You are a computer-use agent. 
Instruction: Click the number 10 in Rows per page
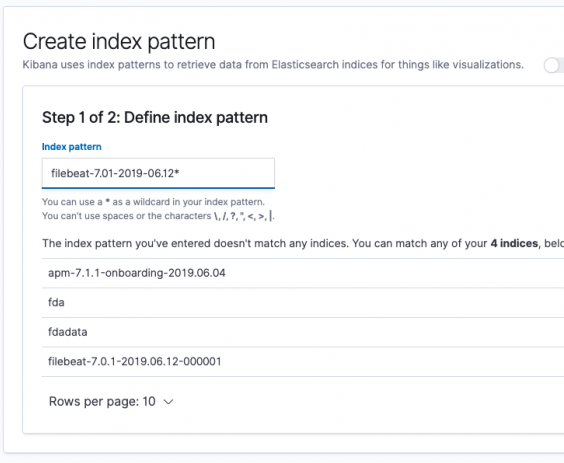pos(149,401)
